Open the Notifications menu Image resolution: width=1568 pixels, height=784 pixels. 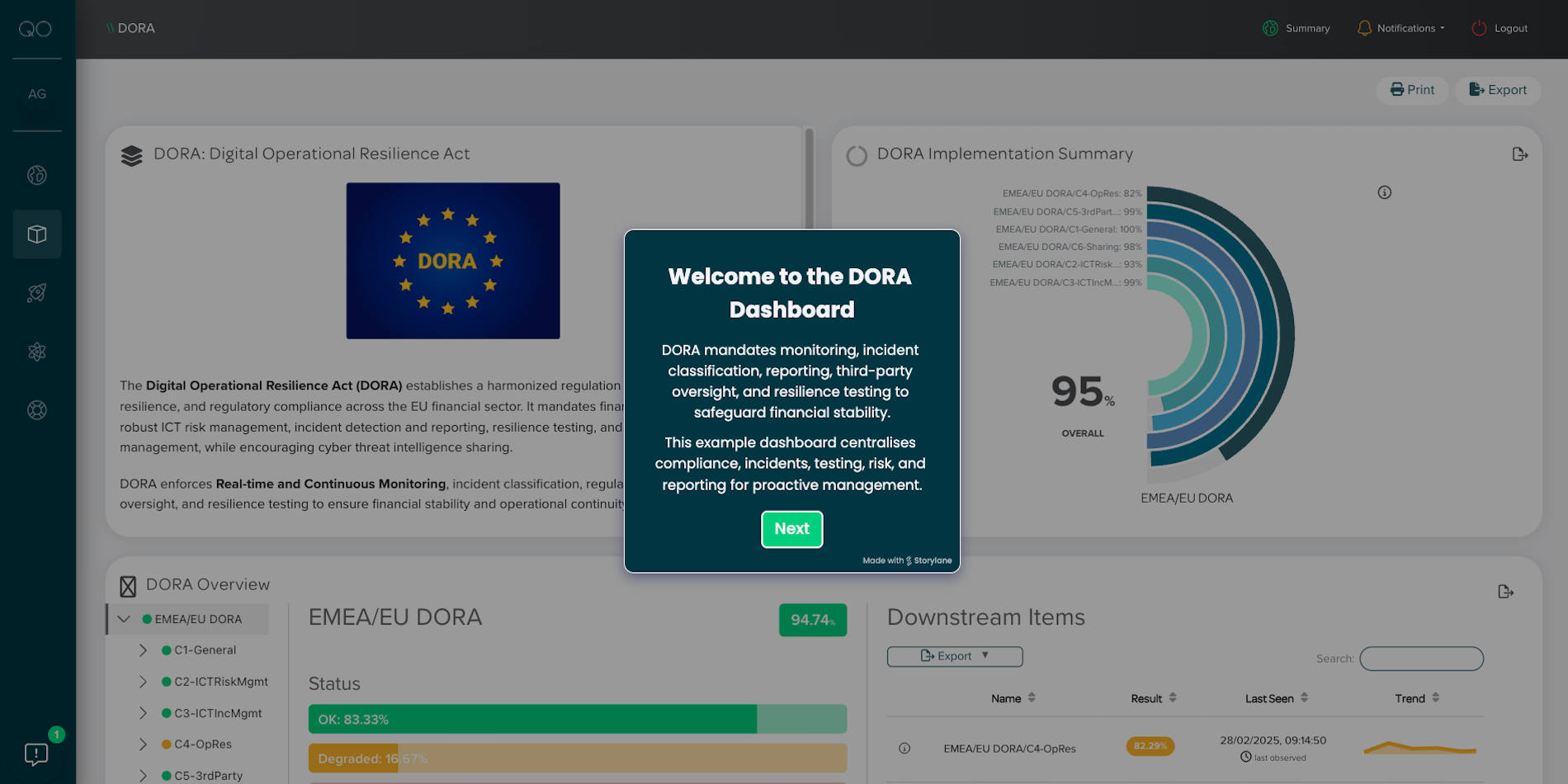click(x=1400, y=28)
